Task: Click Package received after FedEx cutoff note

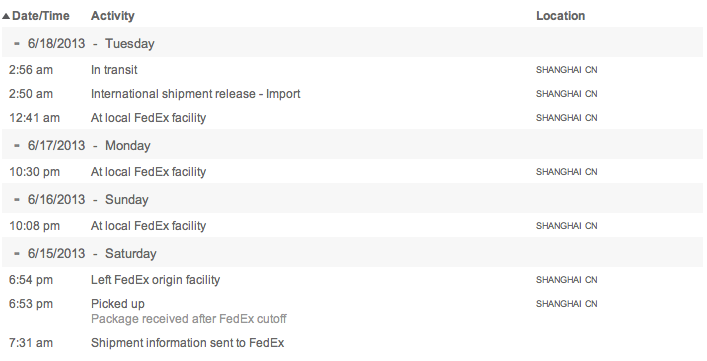Action: click(x=188, y=319)
